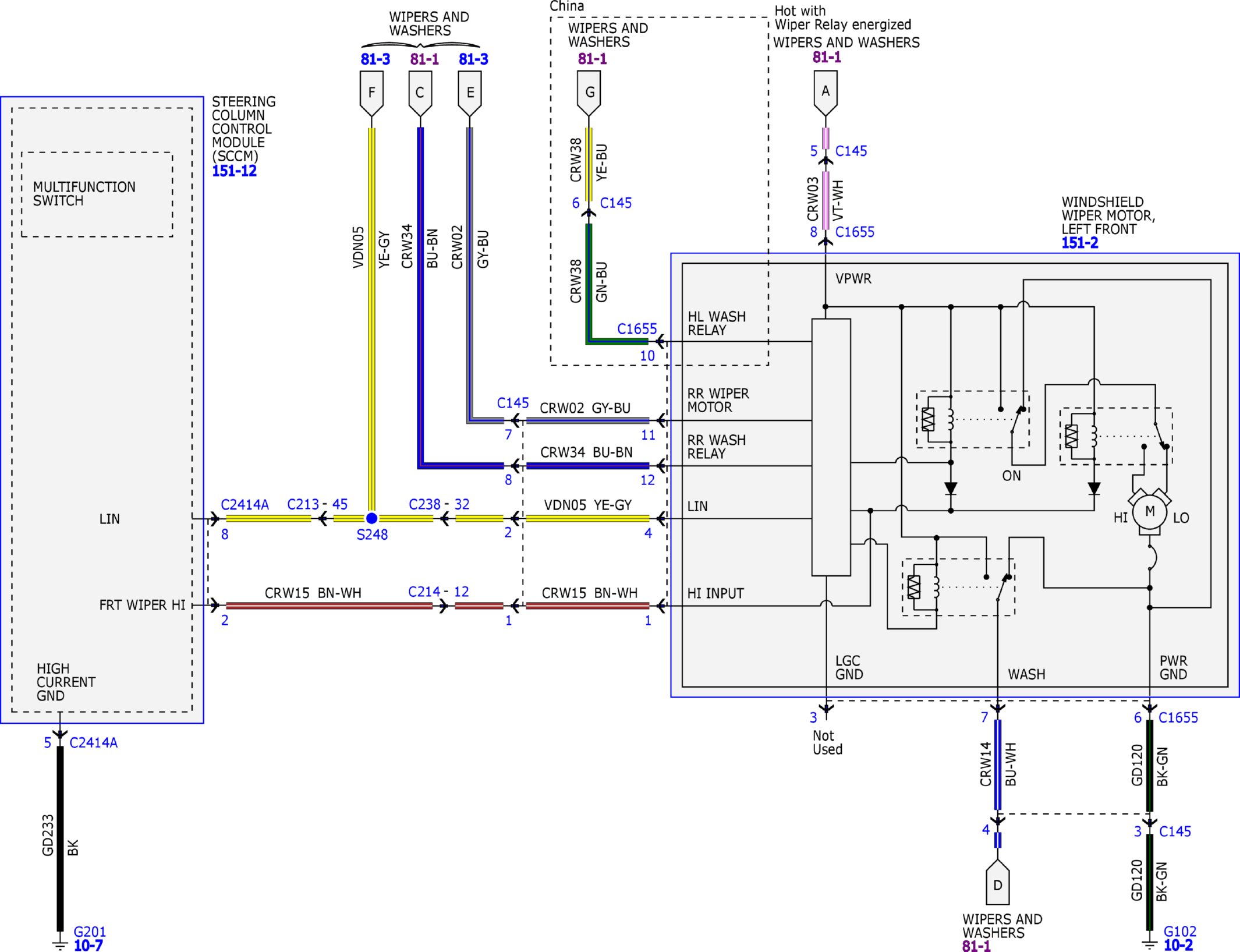Click the black GD233 ground wire
The image size is (1240, 952).
60,838
